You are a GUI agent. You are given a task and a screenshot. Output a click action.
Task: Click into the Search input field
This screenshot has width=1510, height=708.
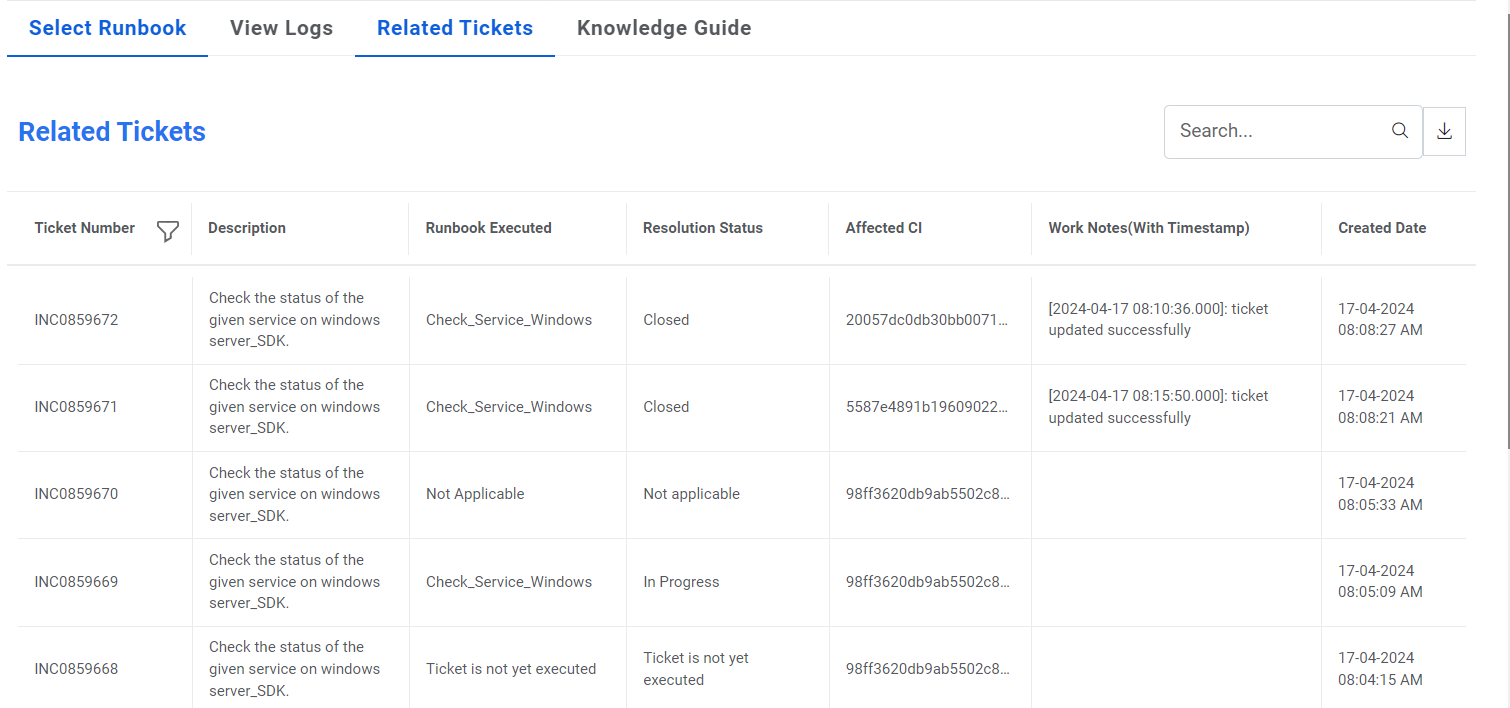click(x=1280, y=131)
